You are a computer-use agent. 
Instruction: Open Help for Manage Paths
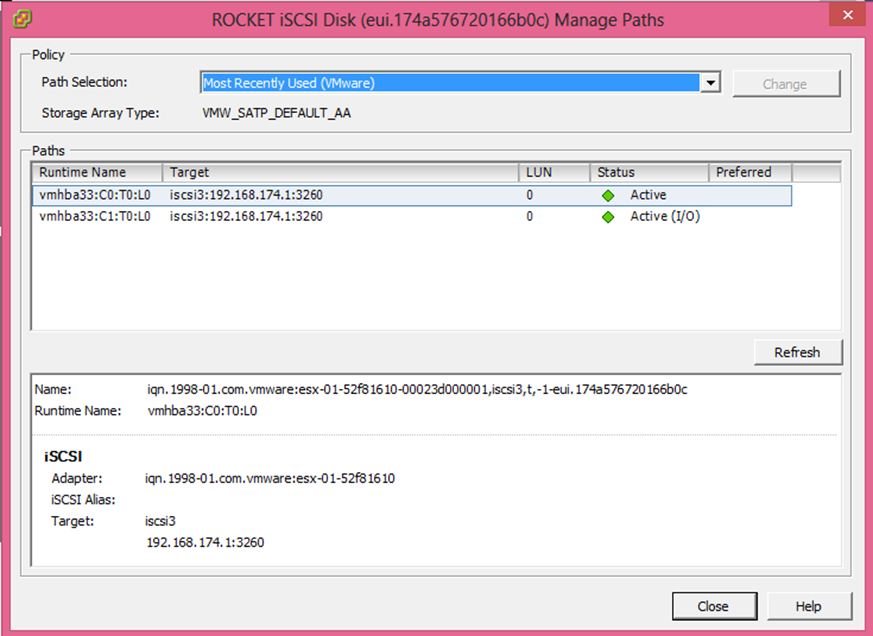[809, 606]
